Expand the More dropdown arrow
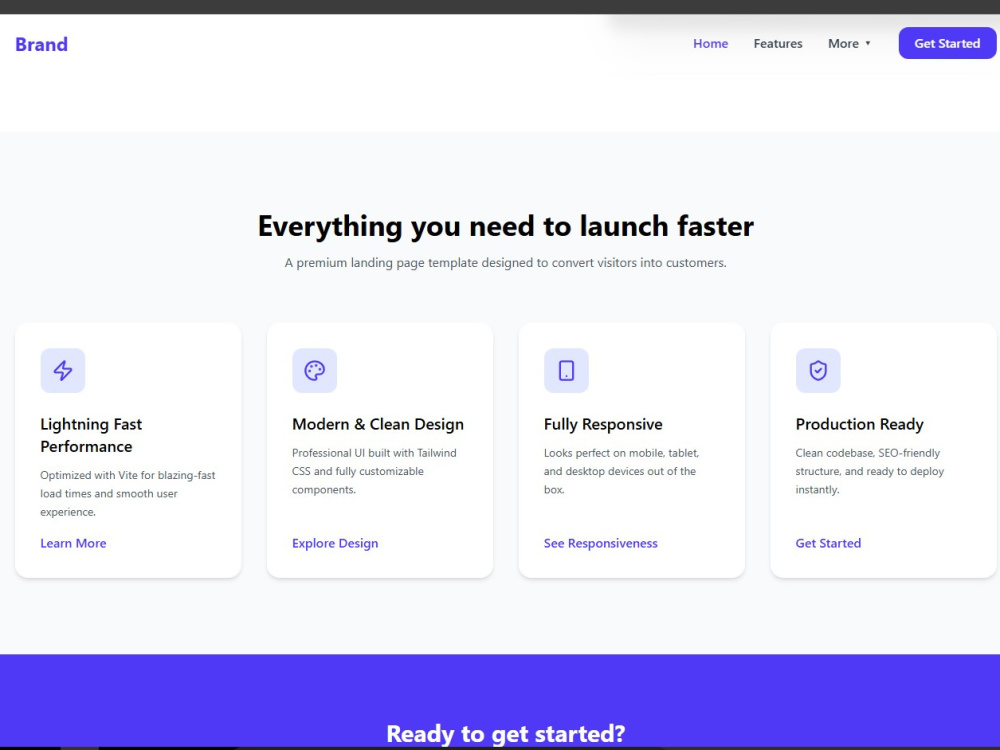This screenshot has width=1000, height=750. (x=867, y=43)
